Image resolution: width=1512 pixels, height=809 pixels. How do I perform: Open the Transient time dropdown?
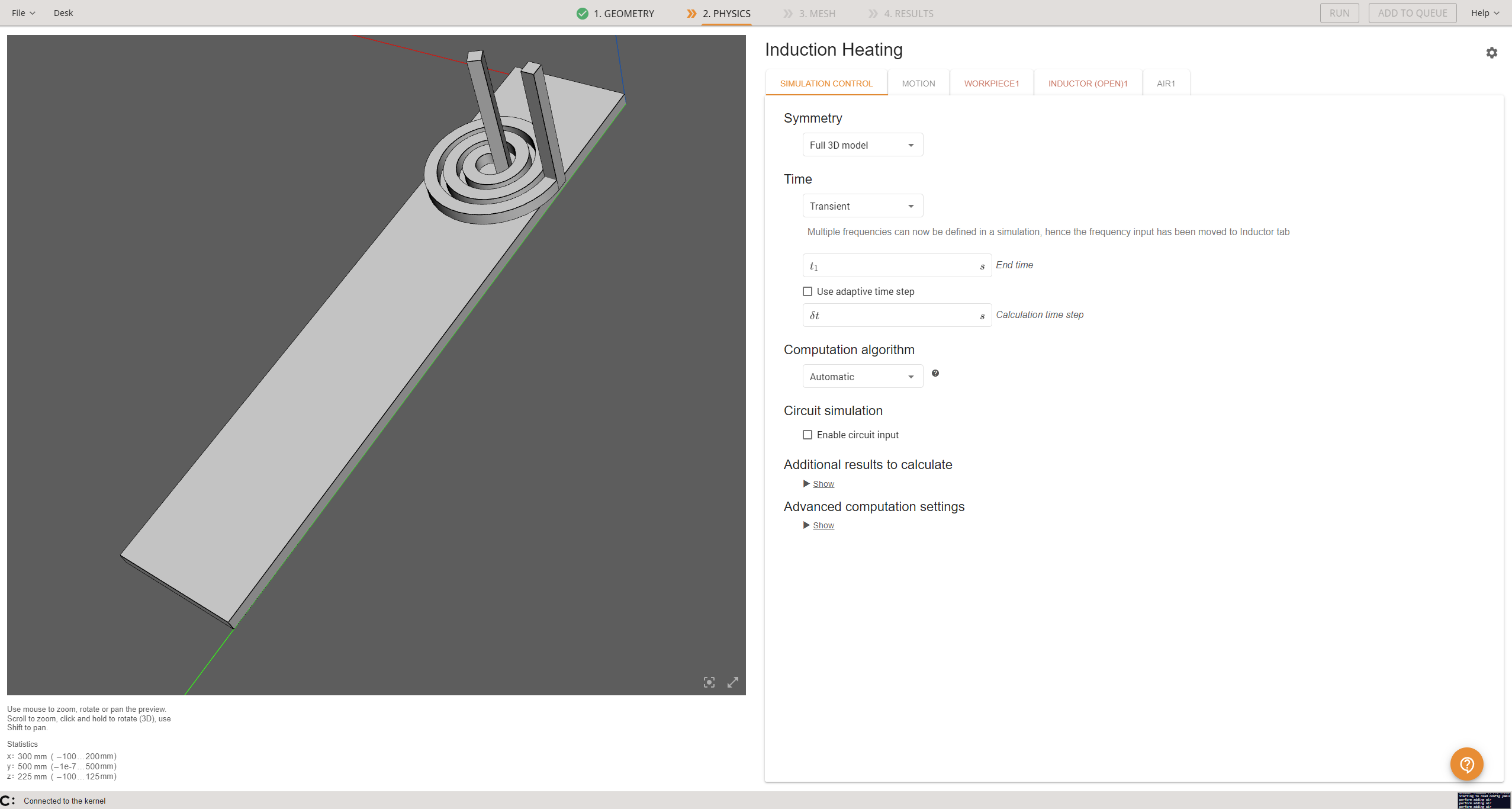pyautogui.click(x=862, y=206)
